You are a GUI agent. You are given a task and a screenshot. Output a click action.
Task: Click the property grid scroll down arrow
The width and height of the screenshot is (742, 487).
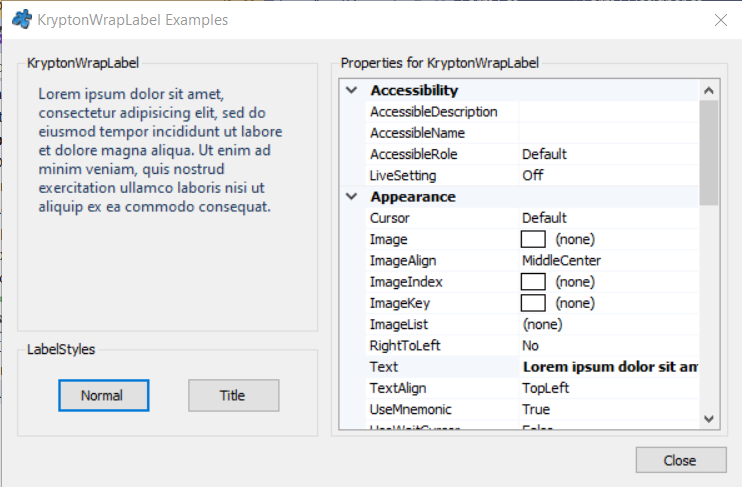click(708, 419)
